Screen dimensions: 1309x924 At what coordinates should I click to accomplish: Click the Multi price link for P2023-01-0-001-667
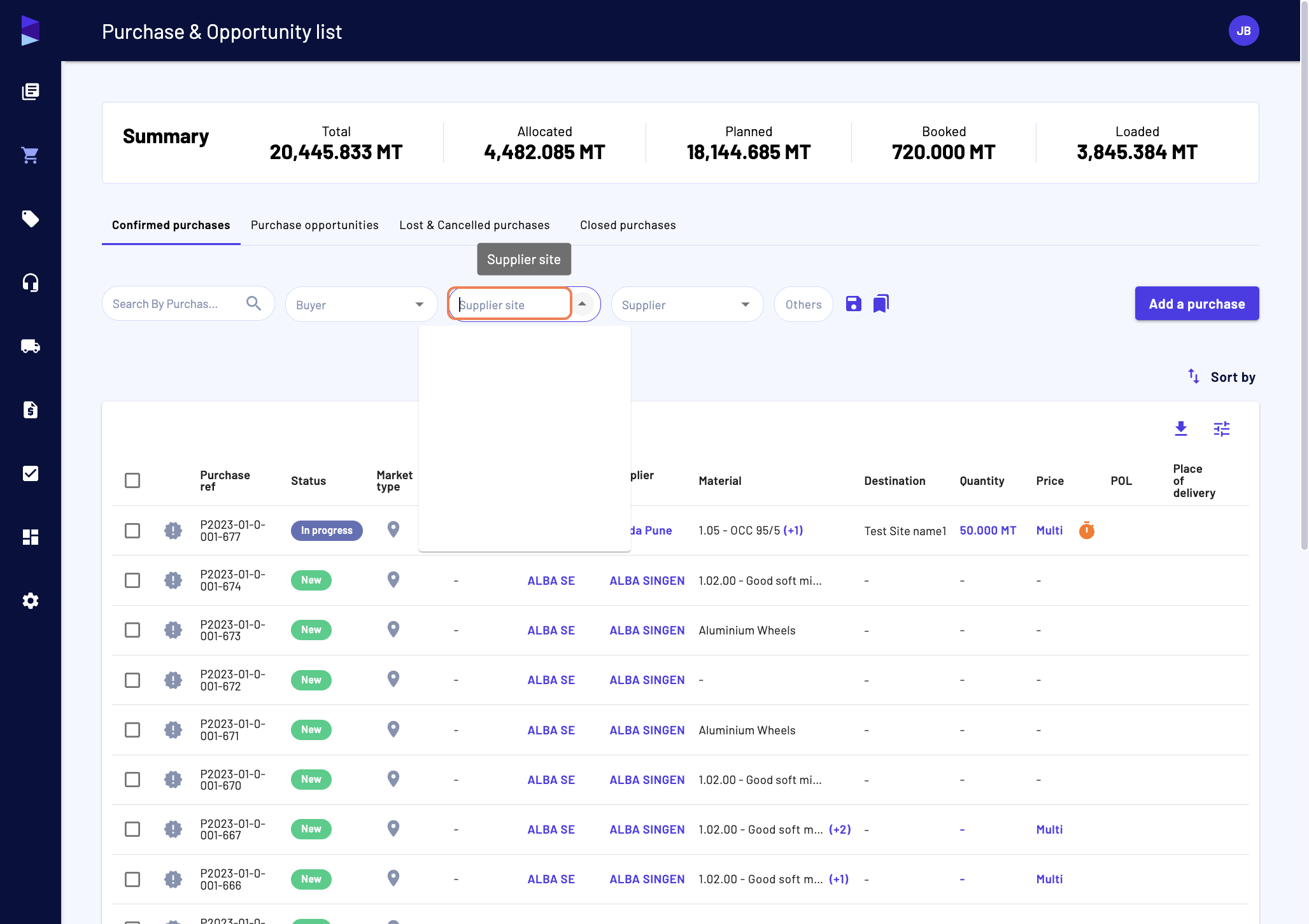tap(1049, 829)
